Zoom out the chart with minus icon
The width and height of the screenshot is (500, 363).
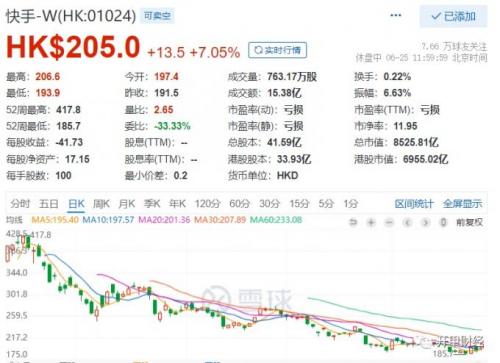pyautogui.click(x=389, y=222)
